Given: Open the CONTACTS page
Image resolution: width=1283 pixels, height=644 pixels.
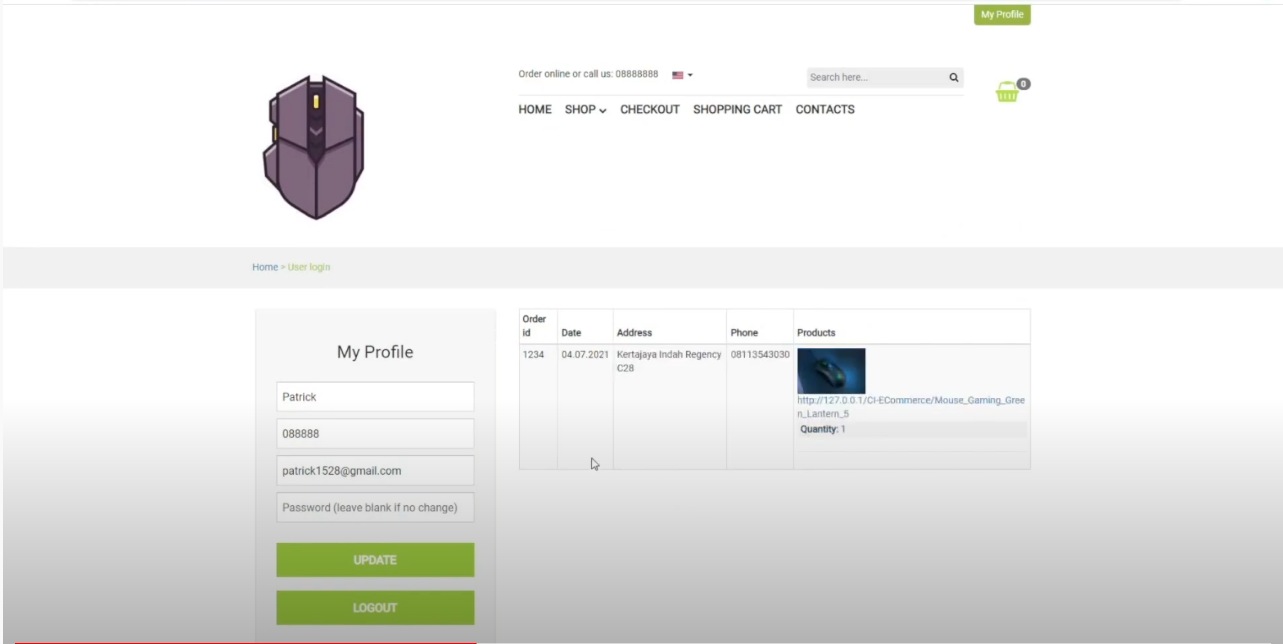Looking at the screenshot, I should 825,110.
